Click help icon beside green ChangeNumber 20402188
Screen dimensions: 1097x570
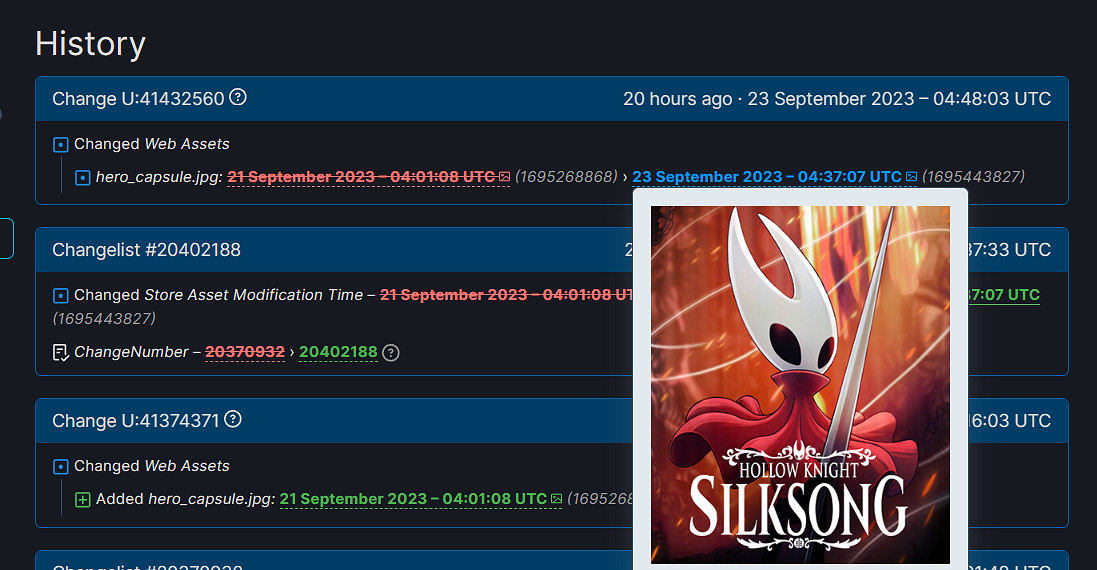click(x=391, y=352)
